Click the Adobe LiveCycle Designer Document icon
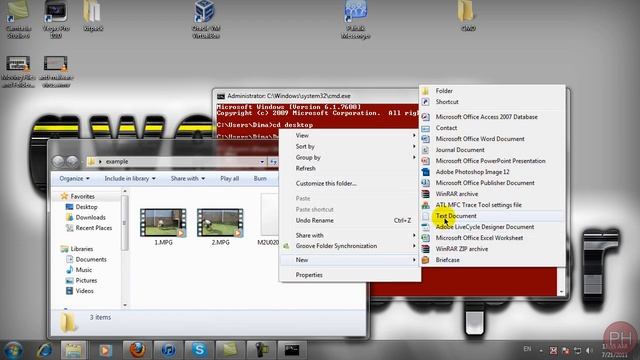 (x=425, y=227)
